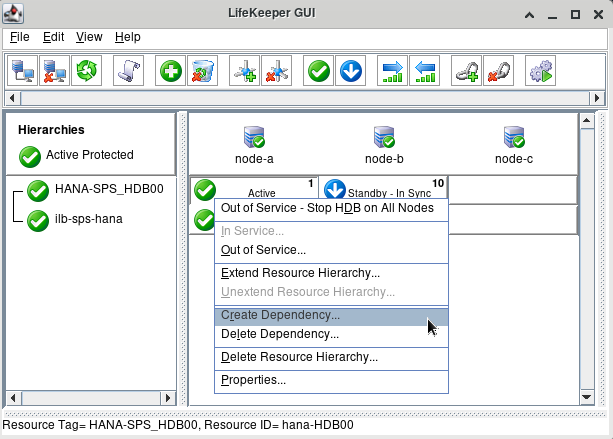Image resolution: width=613 pixels, height=439 pixels.
Task: Click the Delete Resource Hierarchy trash icon
Action: tap(203, 71)
